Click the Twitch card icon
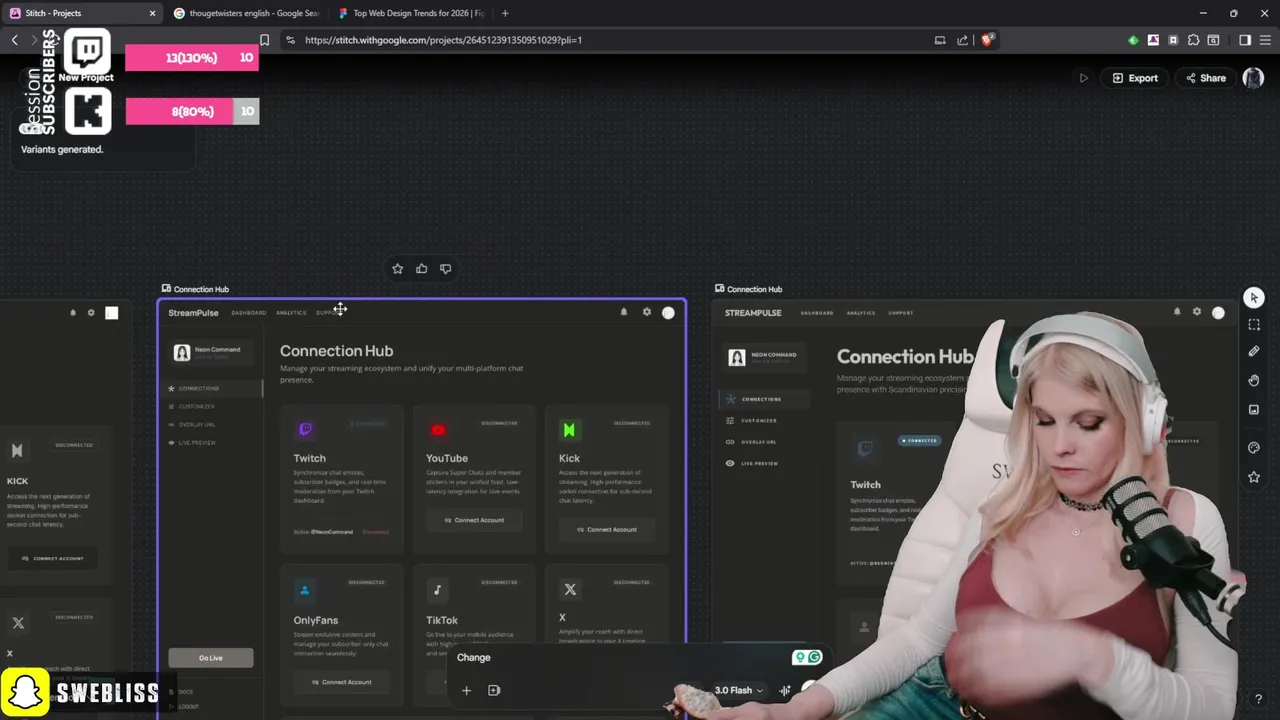Screen dimensions: 1280x720 [x=305, y=430]
